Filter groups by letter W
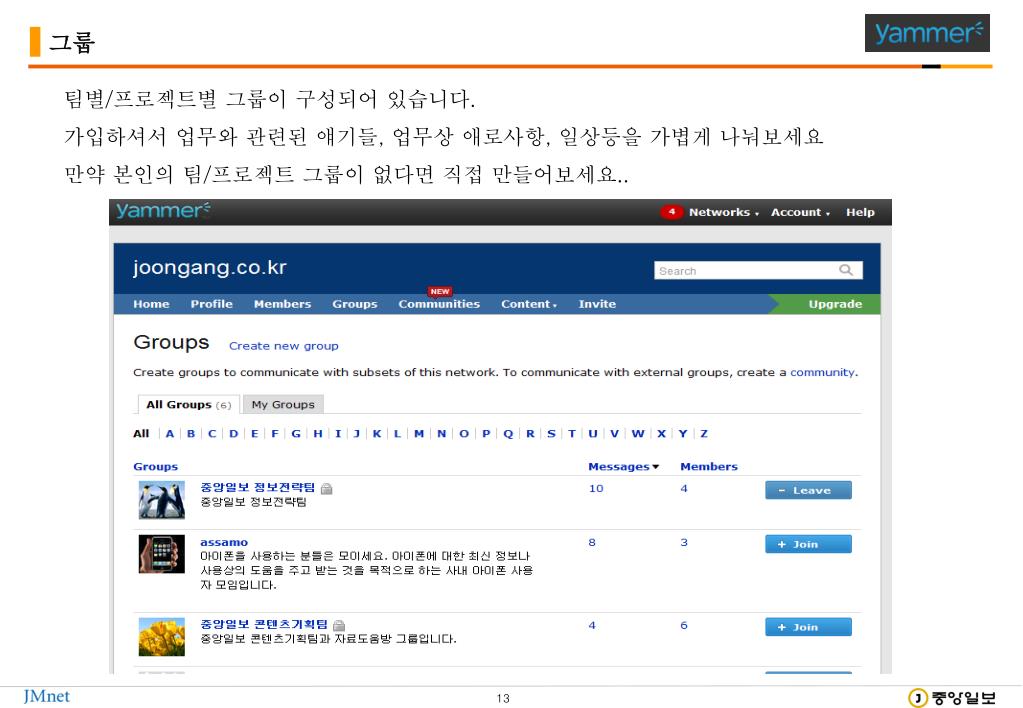 coord(638,433)
